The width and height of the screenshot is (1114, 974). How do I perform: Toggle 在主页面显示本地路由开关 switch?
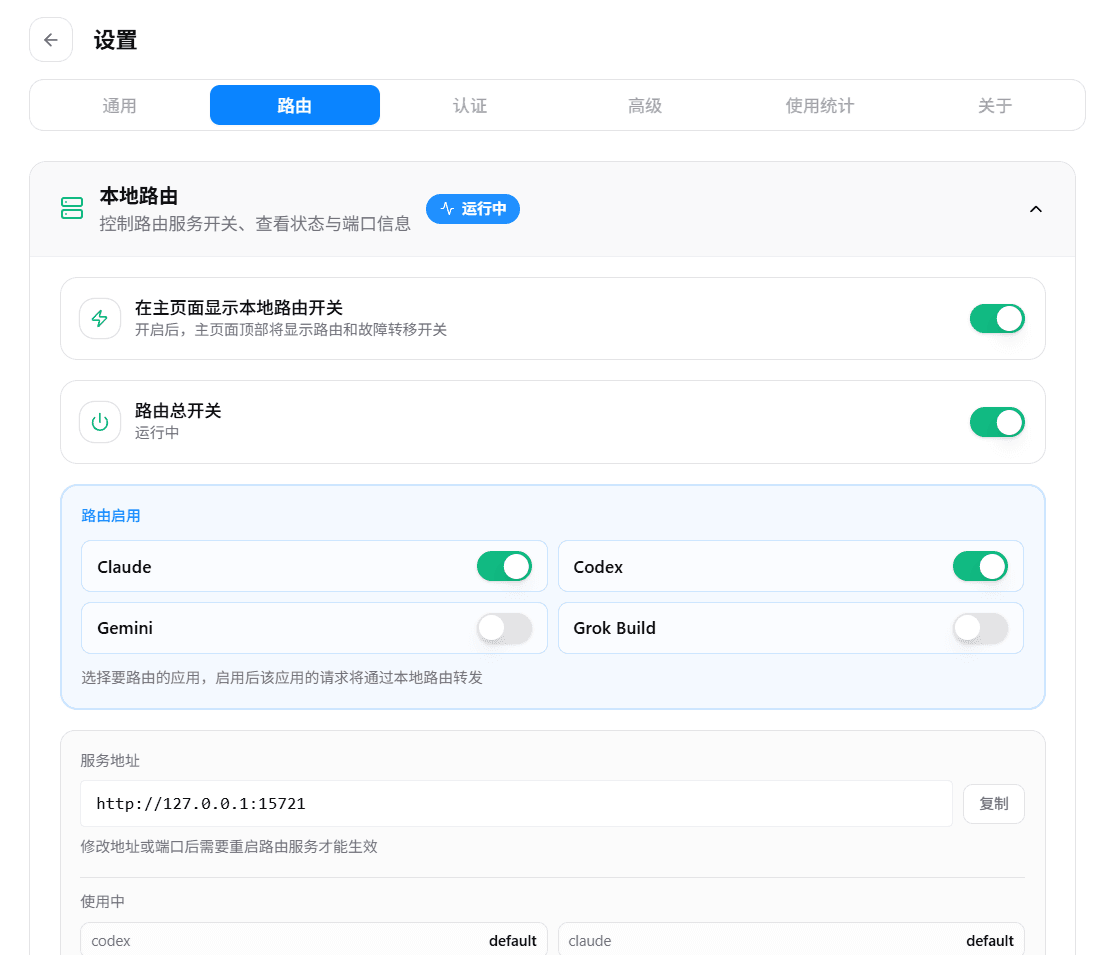tap(997, 318)
